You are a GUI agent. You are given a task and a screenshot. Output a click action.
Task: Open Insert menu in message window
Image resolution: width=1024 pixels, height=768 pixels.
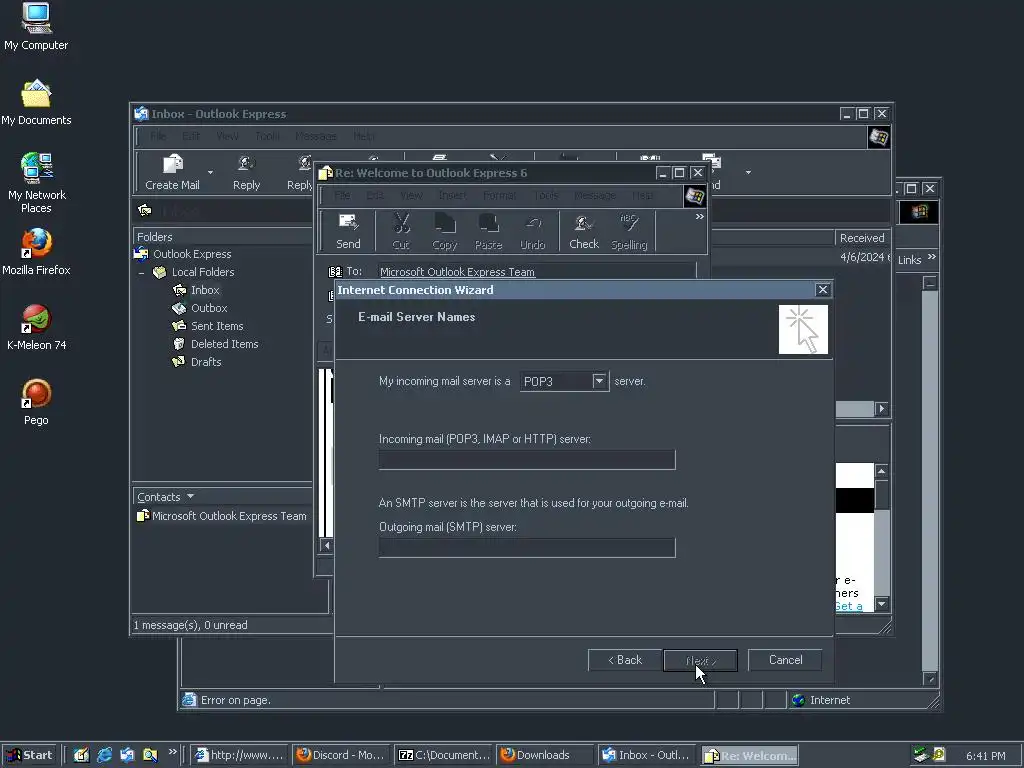click(x=452, y=195)
